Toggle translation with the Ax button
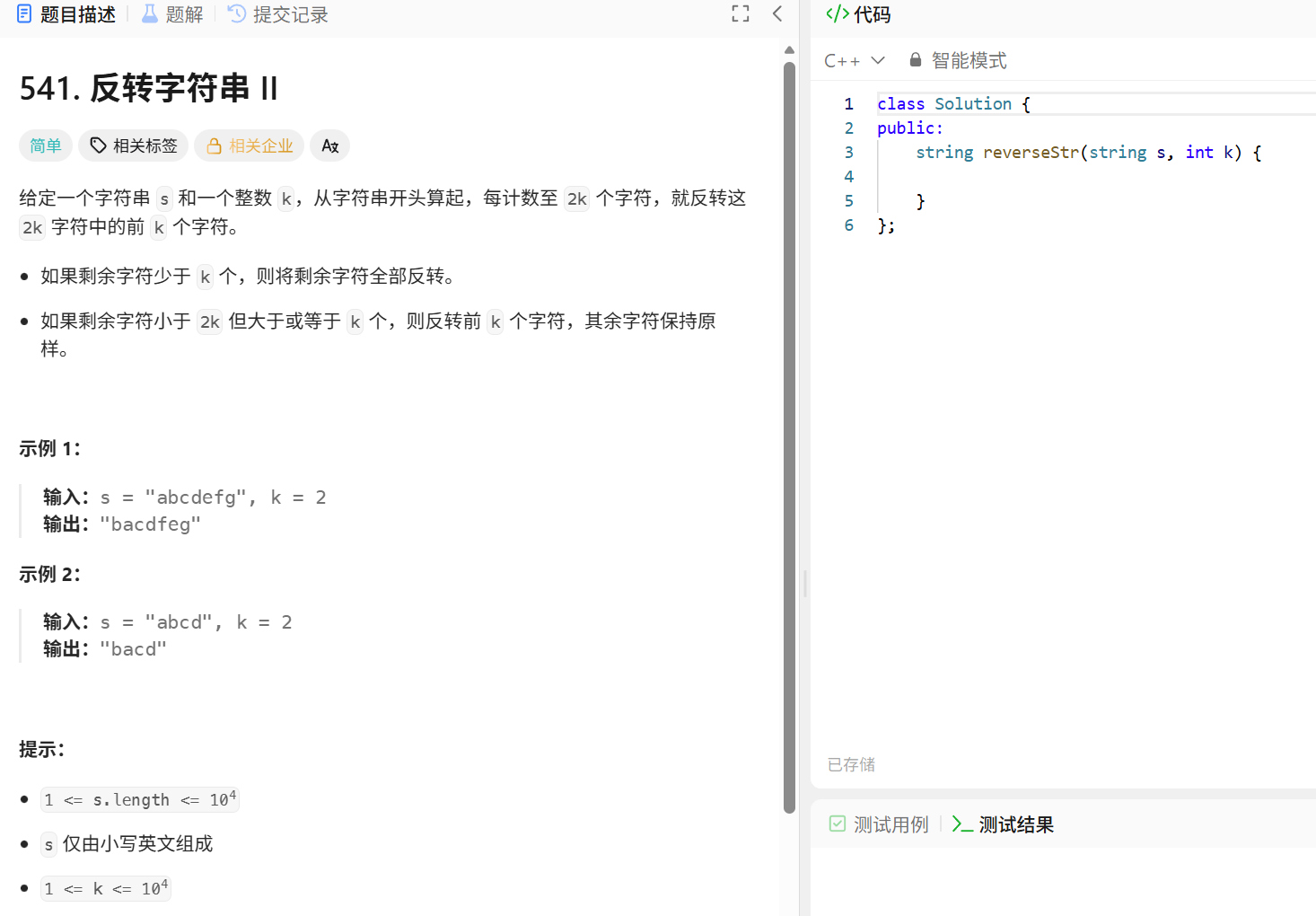Viewport: 1316px width, 916px height. pyautogui.click(x=329, y=145)
